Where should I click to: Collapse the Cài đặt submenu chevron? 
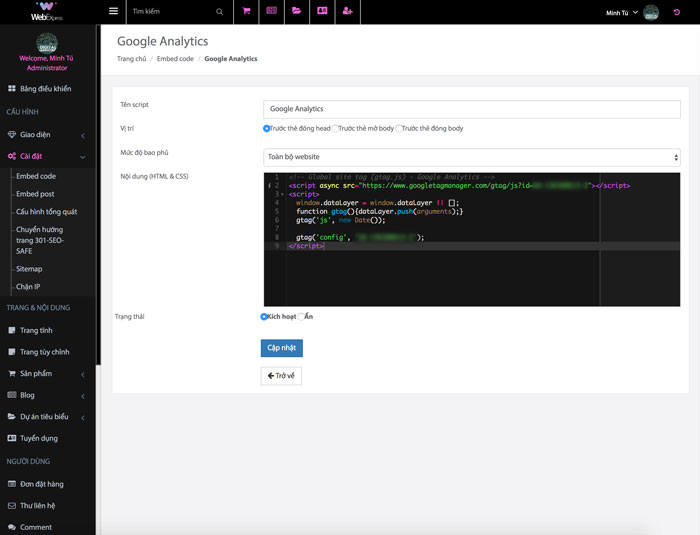coord(83,157)
